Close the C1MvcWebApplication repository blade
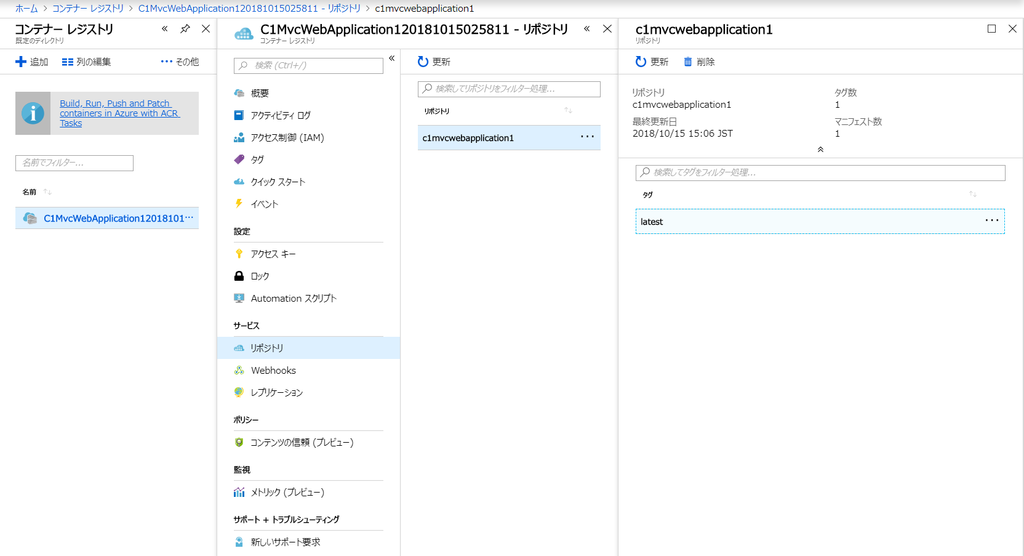The width and height of the screenshot is (1024, 556). (x=607, y=29)
